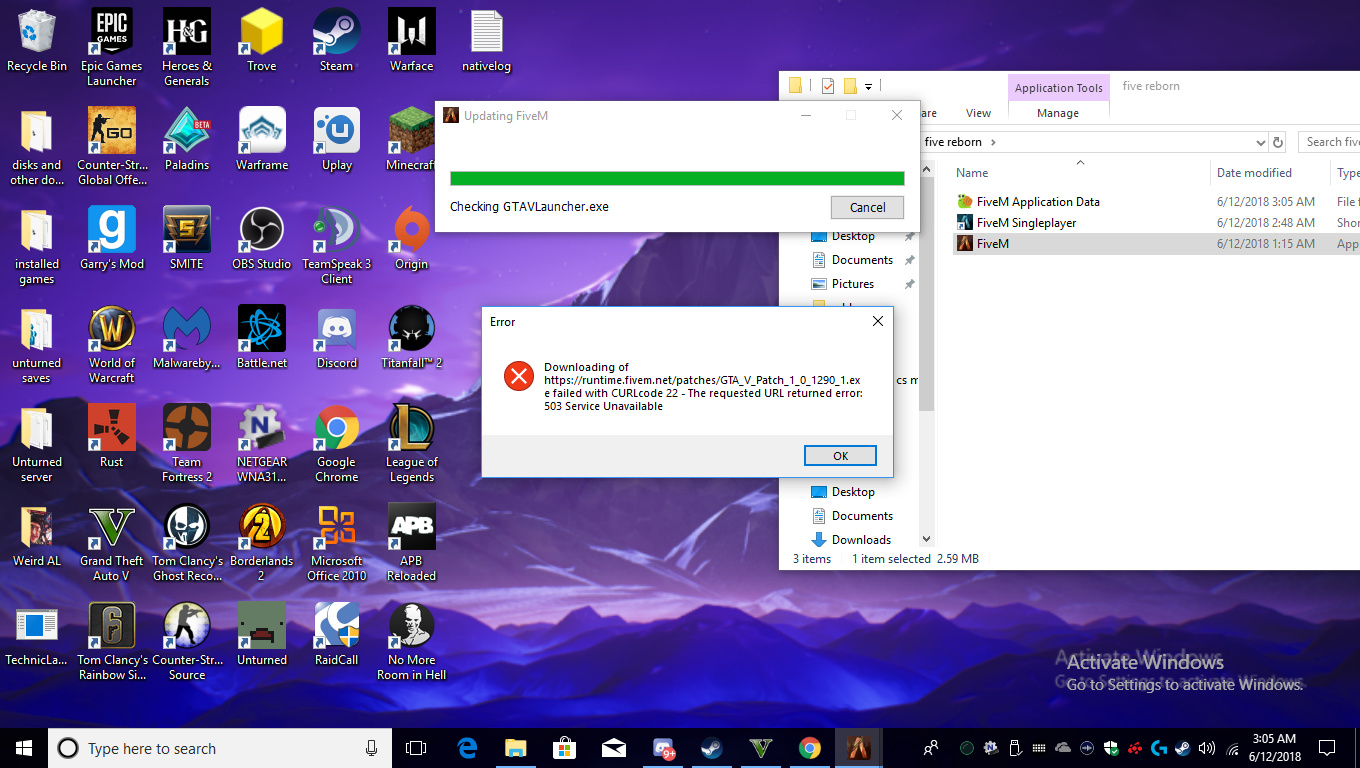Open the Epic Games Launcher
The height and width of the screenshot is (768, 1360).
(111, 33)
